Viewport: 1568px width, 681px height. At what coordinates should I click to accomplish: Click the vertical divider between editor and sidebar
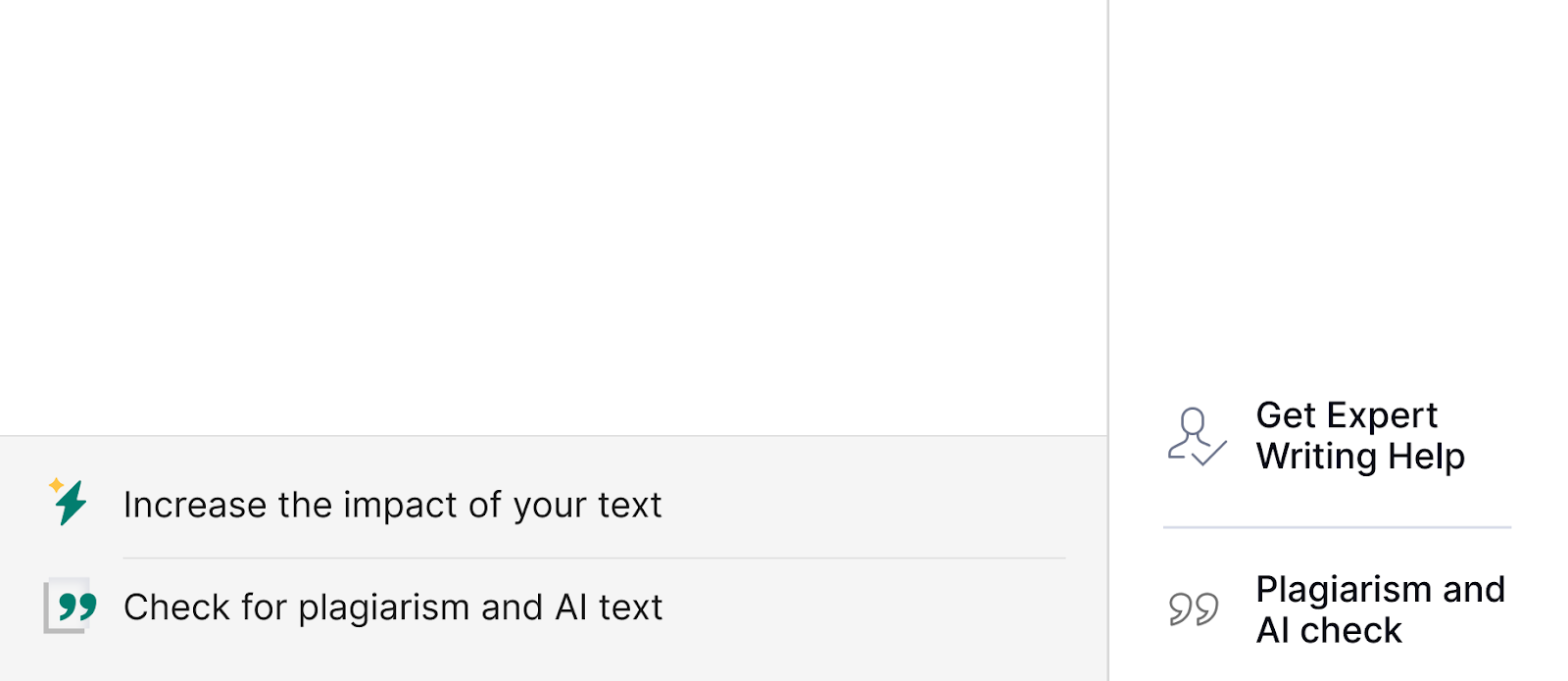pyautogui.click(x=1108, y=340)
